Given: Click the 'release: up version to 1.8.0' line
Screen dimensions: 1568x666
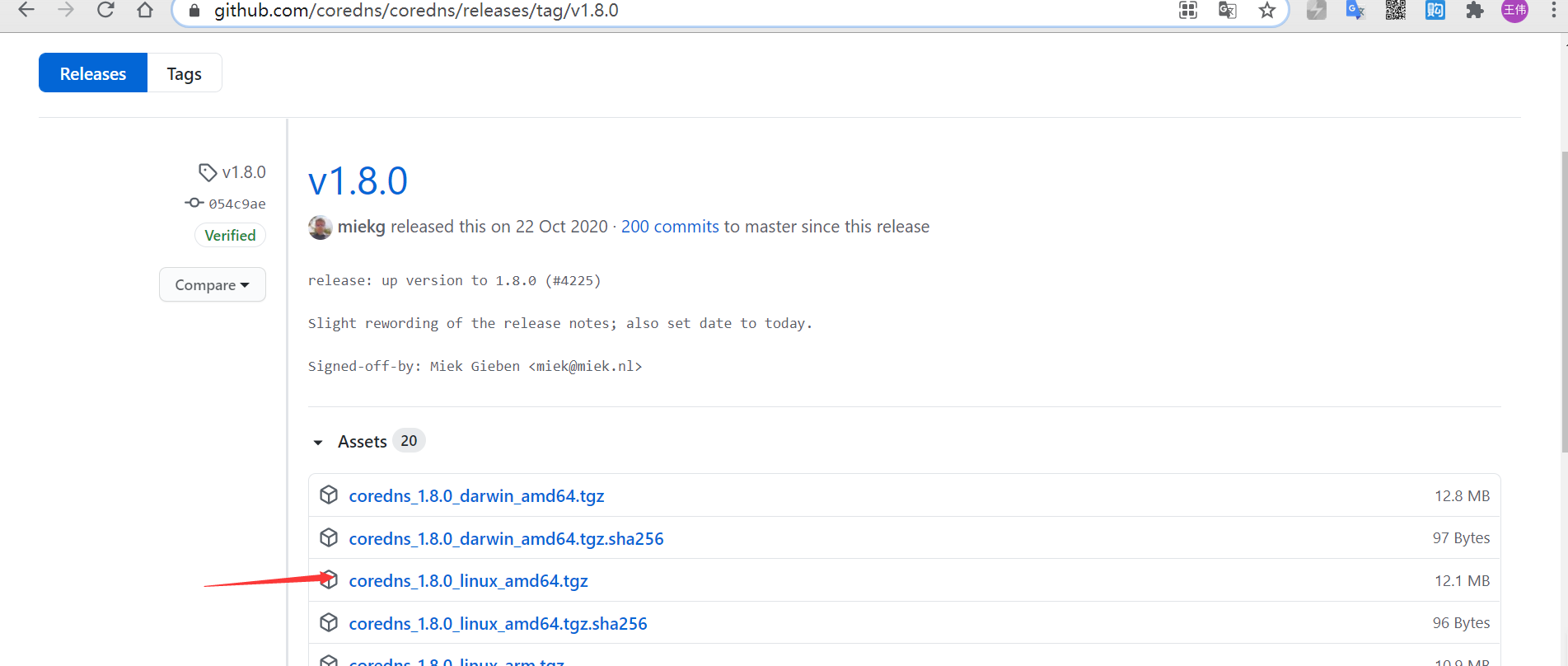Looking at the screenshot, I should point(454,280).
